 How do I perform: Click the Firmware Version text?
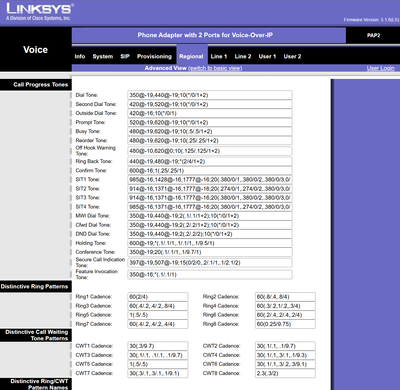pyautogui.click(x=371, y=20)
